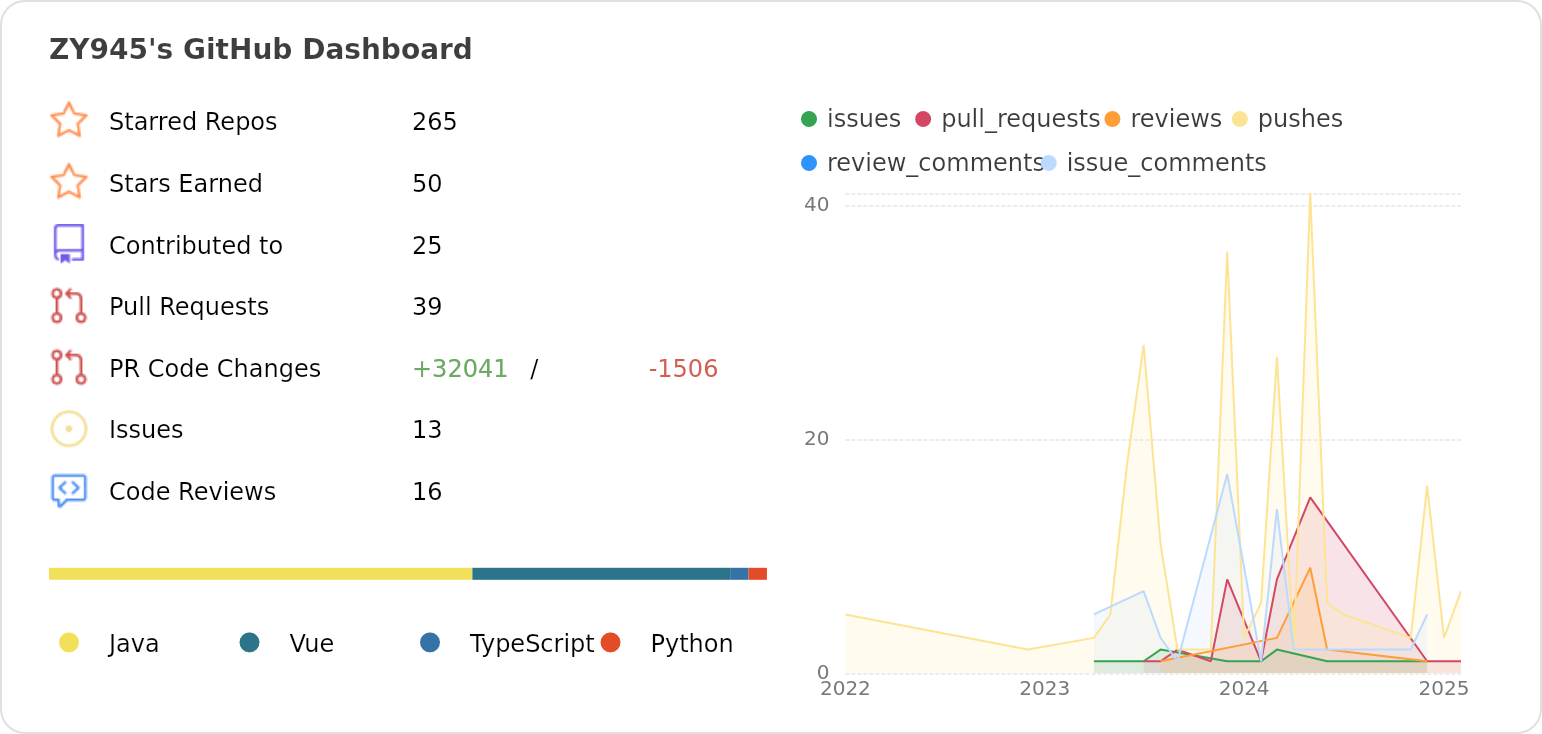Toggle the pull_requests series in legend
Screen dimensions: 1542x734
(1007, 119)
